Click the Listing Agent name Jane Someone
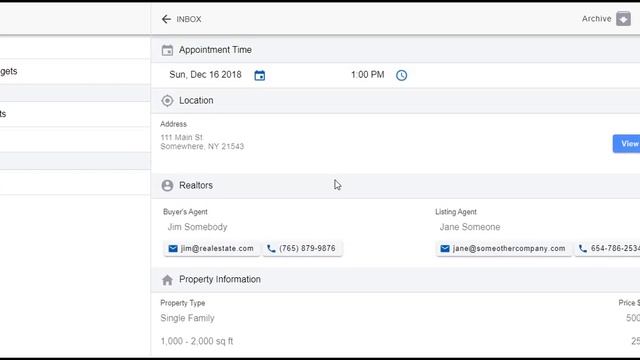 click(470, 227)
